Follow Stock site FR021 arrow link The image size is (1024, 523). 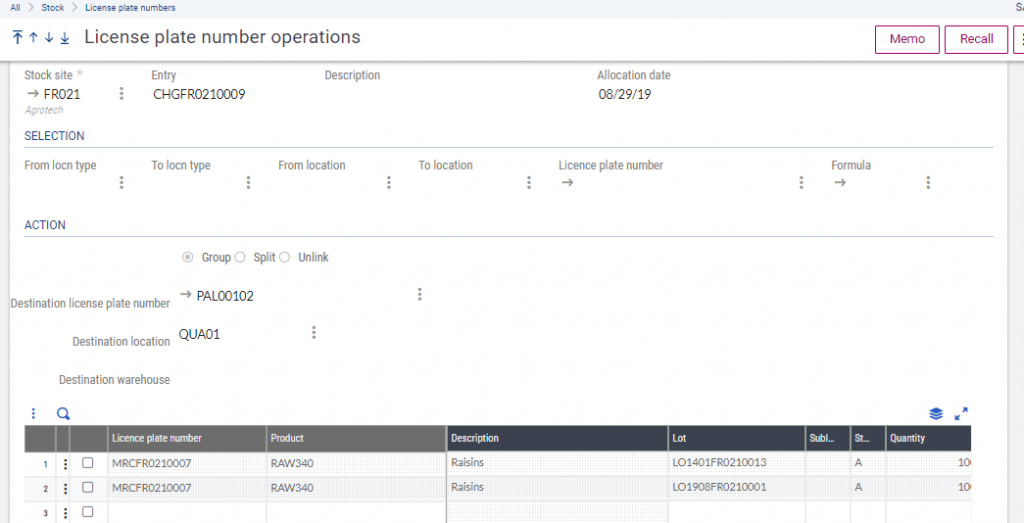tap(33, 94)
